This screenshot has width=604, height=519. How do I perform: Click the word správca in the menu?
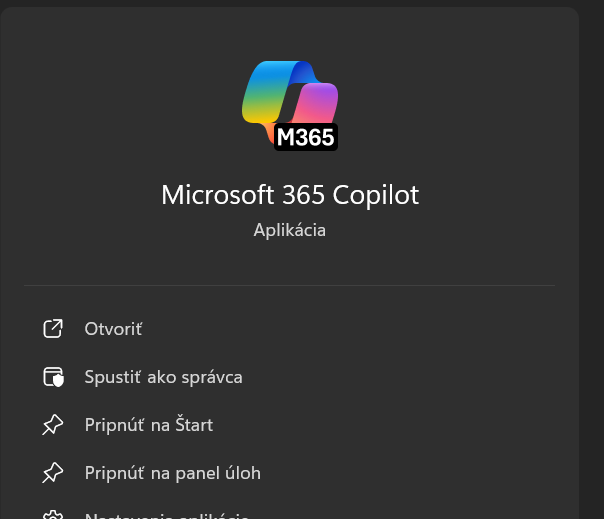pos(210,377)
